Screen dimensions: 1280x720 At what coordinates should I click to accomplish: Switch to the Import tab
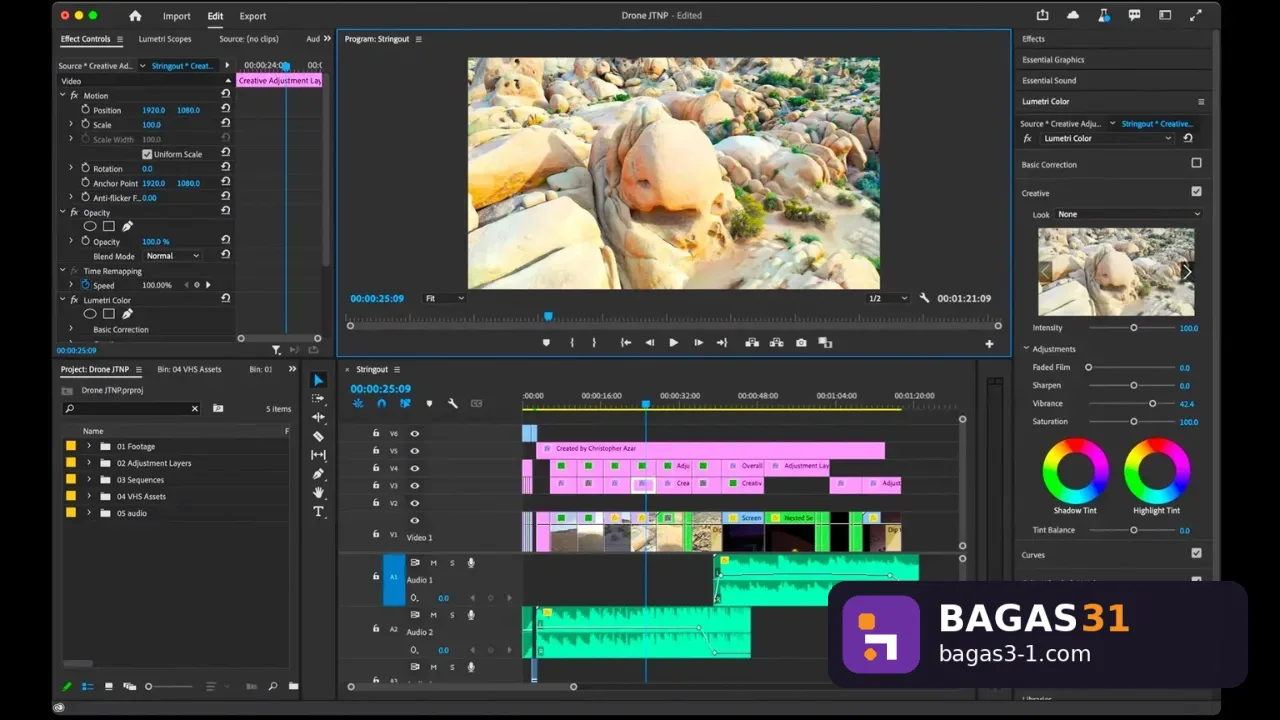pyautogui.click(x=177, y=16)
